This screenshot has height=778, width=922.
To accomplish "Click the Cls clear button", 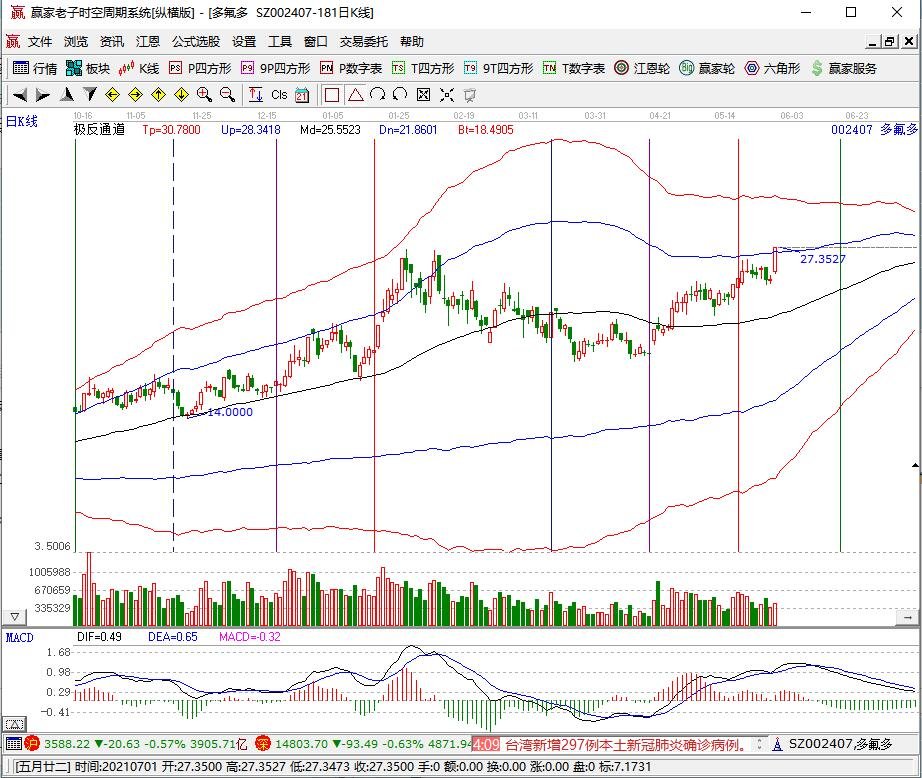I will 279,95.
